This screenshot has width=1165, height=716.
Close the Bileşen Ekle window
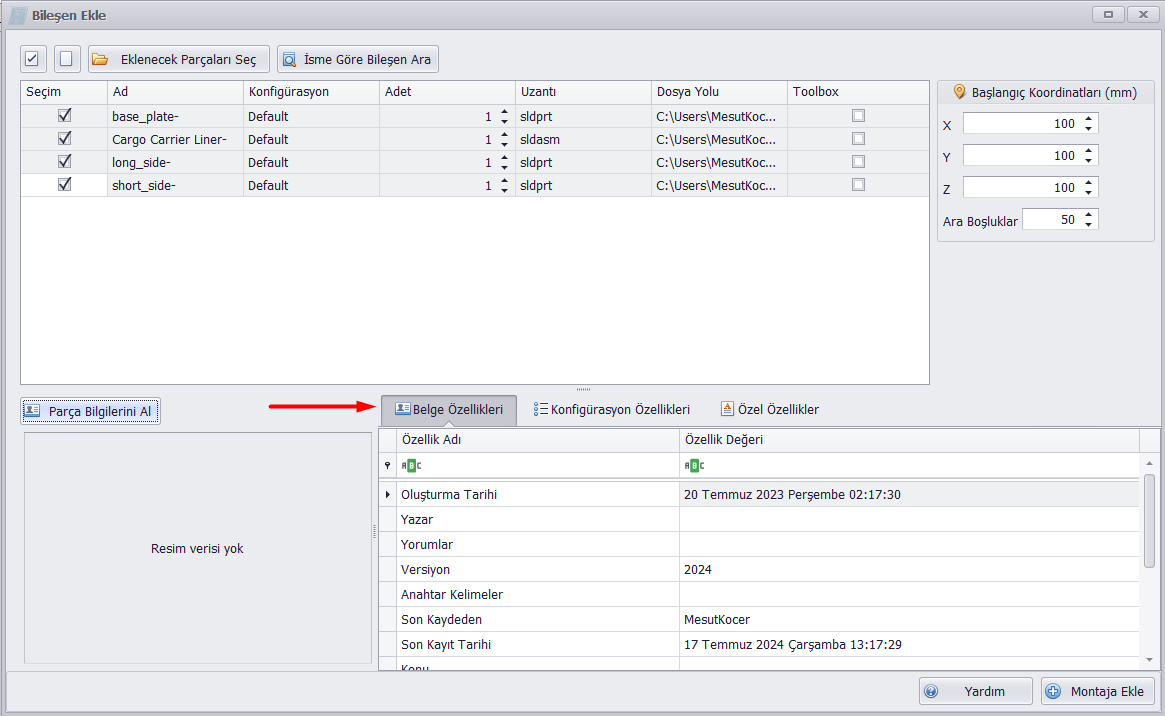1143,14
